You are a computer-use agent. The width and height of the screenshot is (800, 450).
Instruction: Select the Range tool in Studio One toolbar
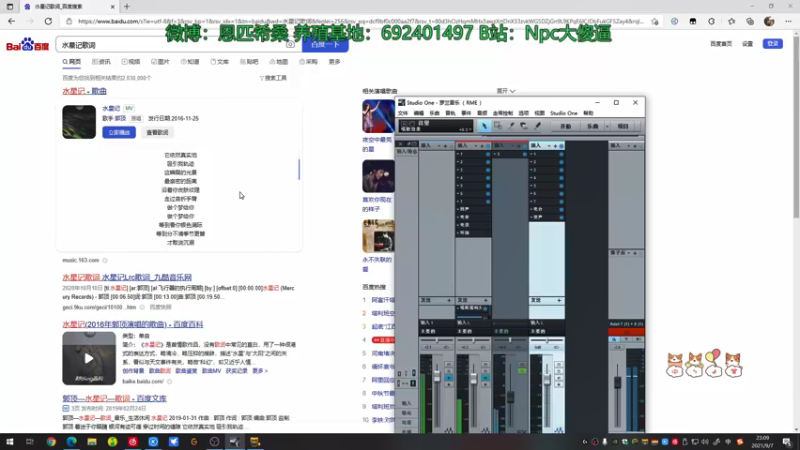pos(497,126)
